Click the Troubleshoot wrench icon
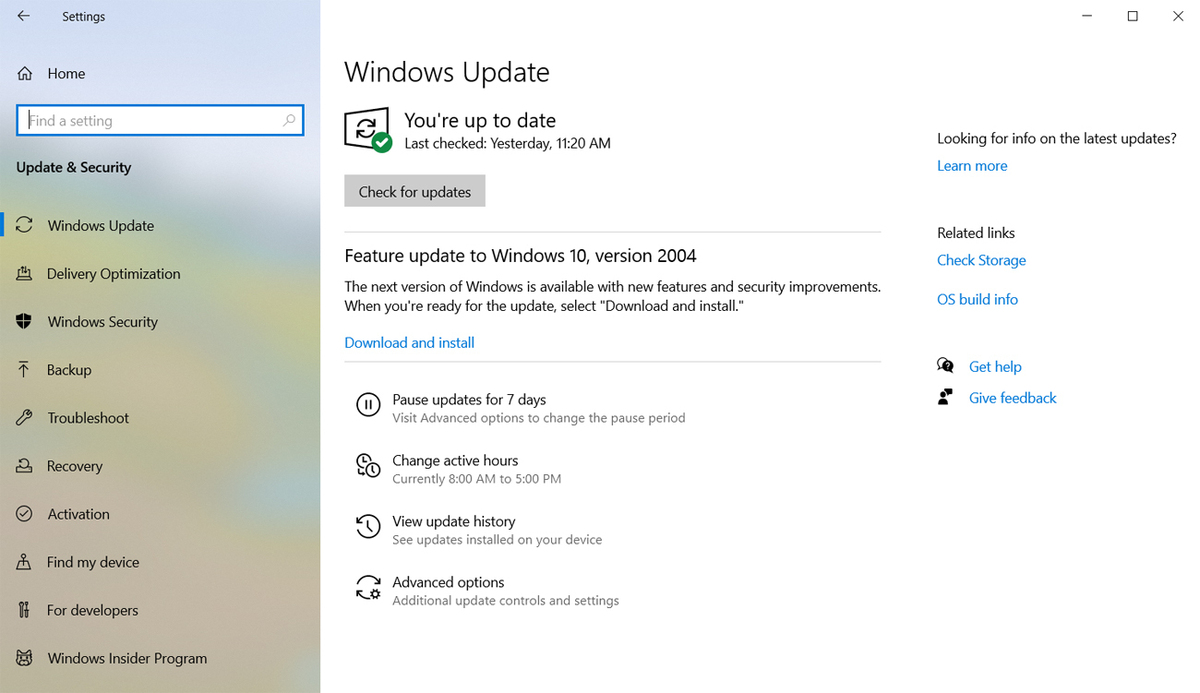 (25, 417)
